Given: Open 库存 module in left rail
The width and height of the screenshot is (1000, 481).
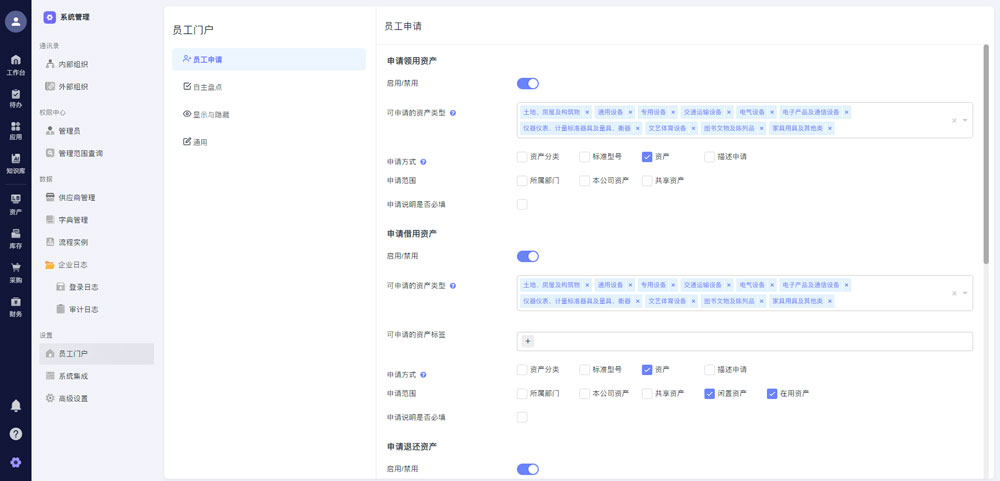Looking at the screenshot, I should [x=15, y=239].
